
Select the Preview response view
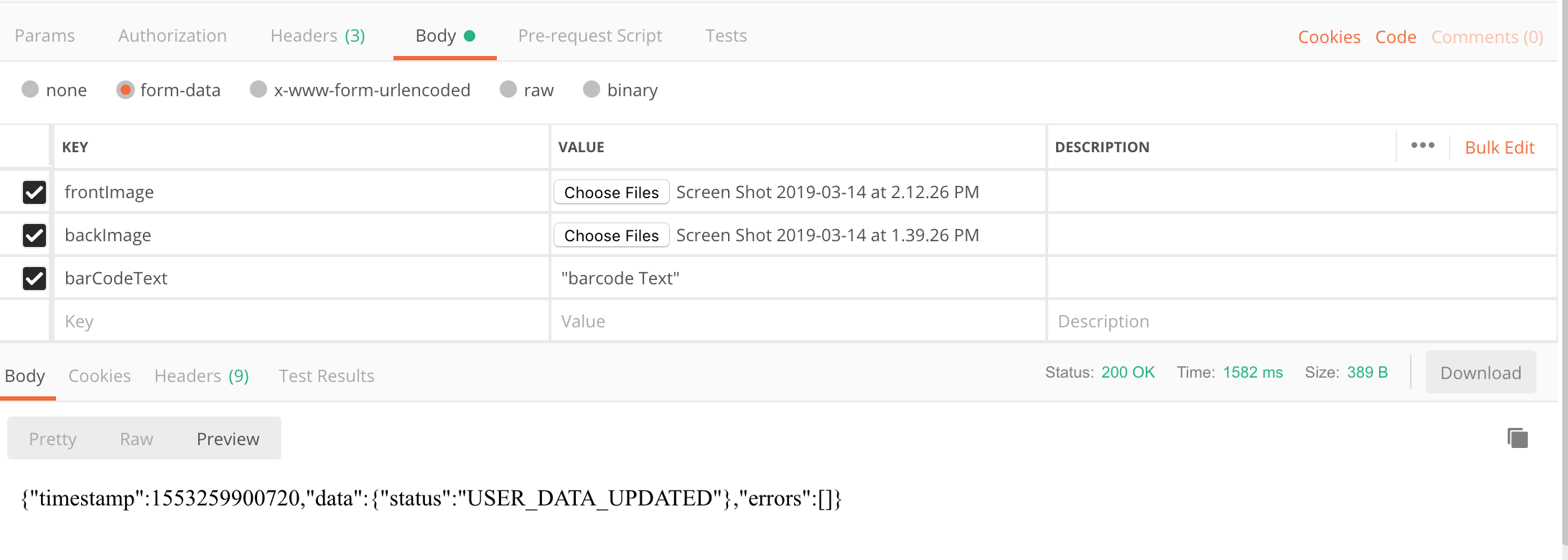(228, 438)
